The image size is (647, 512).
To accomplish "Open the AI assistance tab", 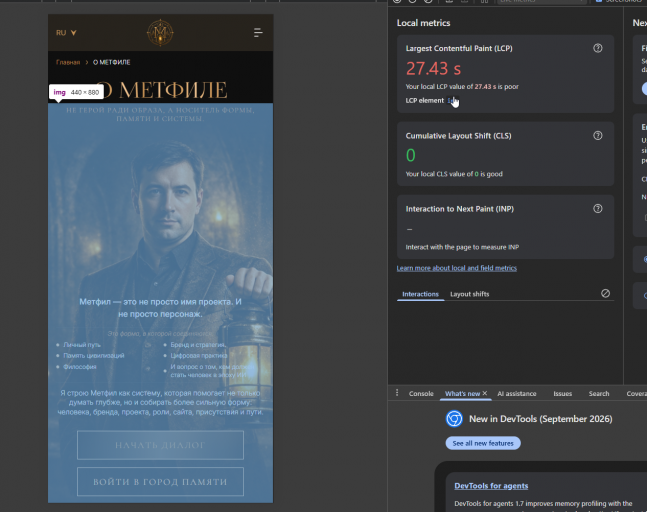I will click(x=517, y=394).
